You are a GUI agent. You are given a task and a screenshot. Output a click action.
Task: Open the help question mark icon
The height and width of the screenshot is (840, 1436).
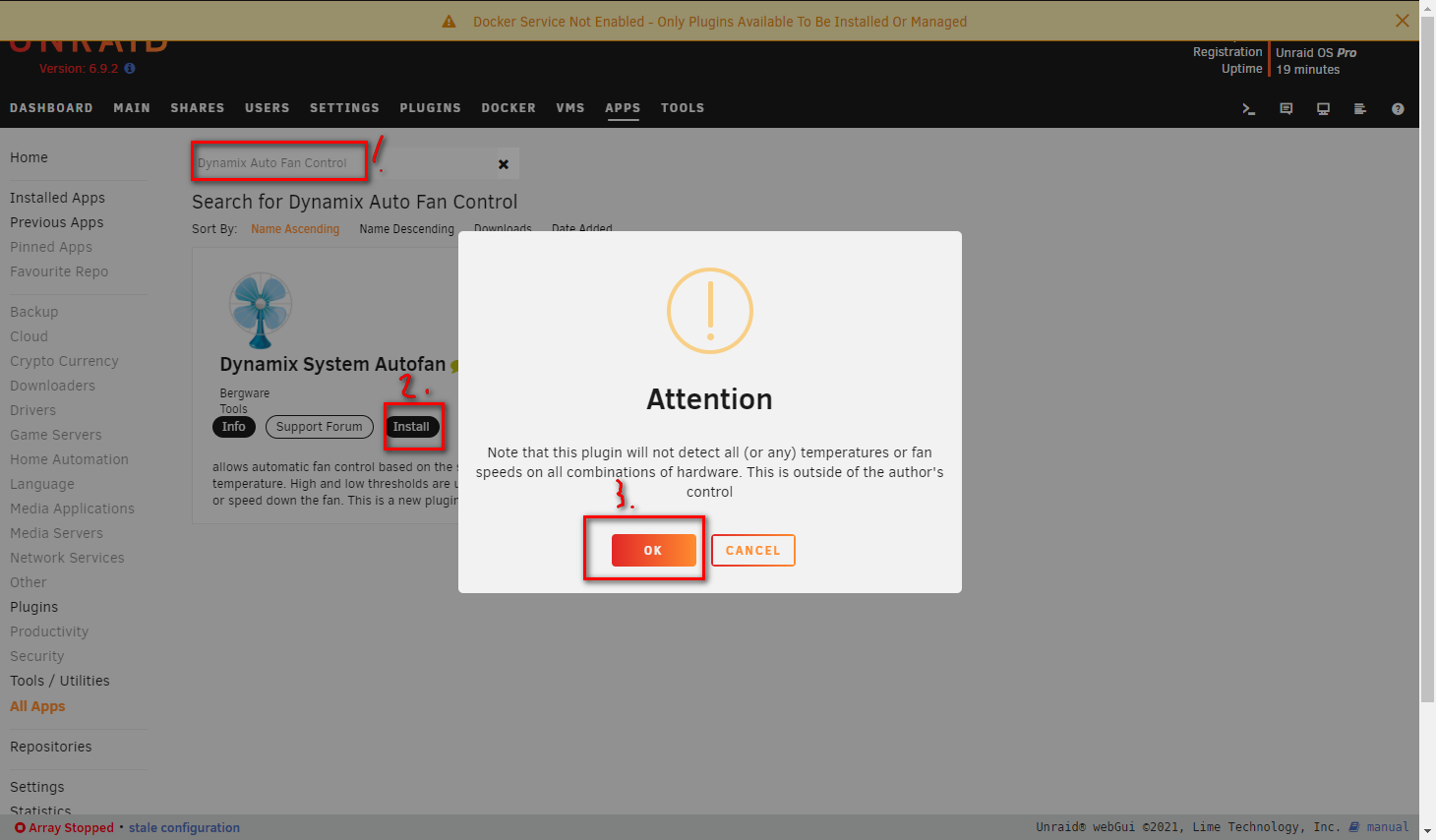click(x=1398, y=109)
